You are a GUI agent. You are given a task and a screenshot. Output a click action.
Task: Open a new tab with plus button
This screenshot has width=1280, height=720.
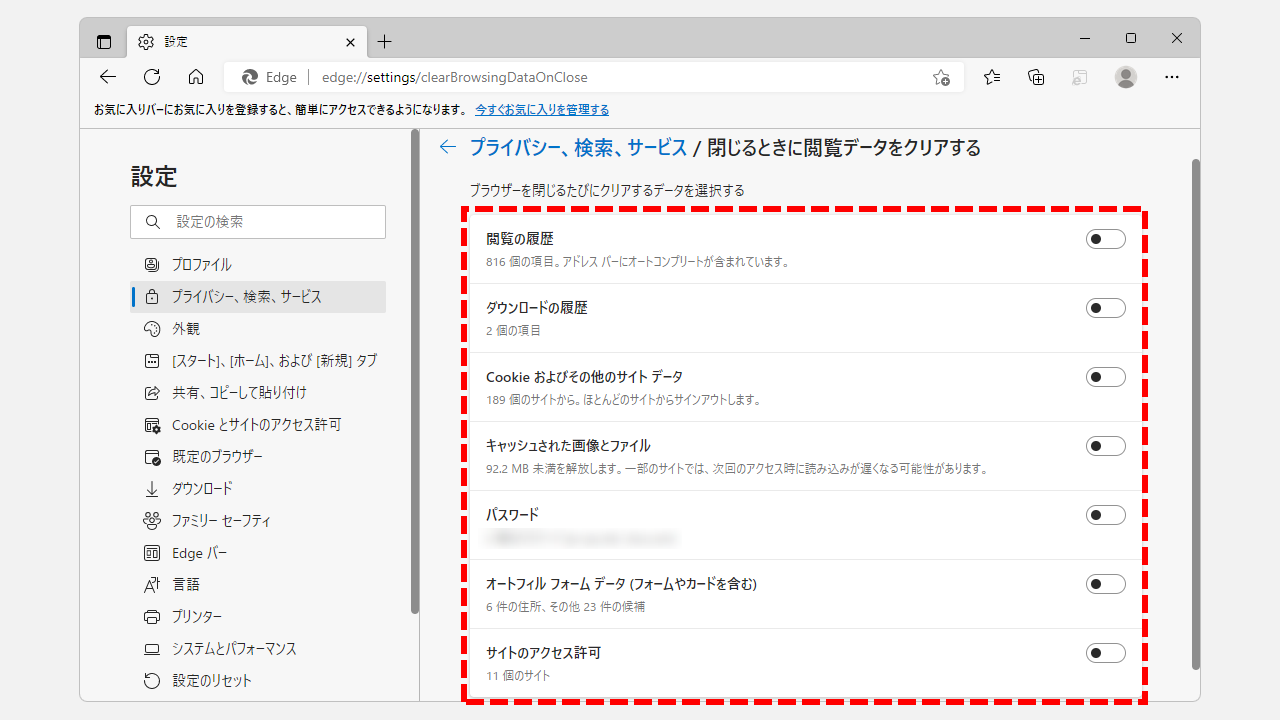[x=385, y=42]
